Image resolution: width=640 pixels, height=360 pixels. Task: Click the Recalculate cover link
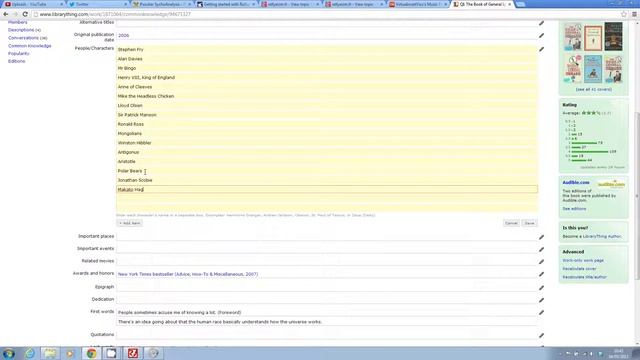(x=579, y=269)
